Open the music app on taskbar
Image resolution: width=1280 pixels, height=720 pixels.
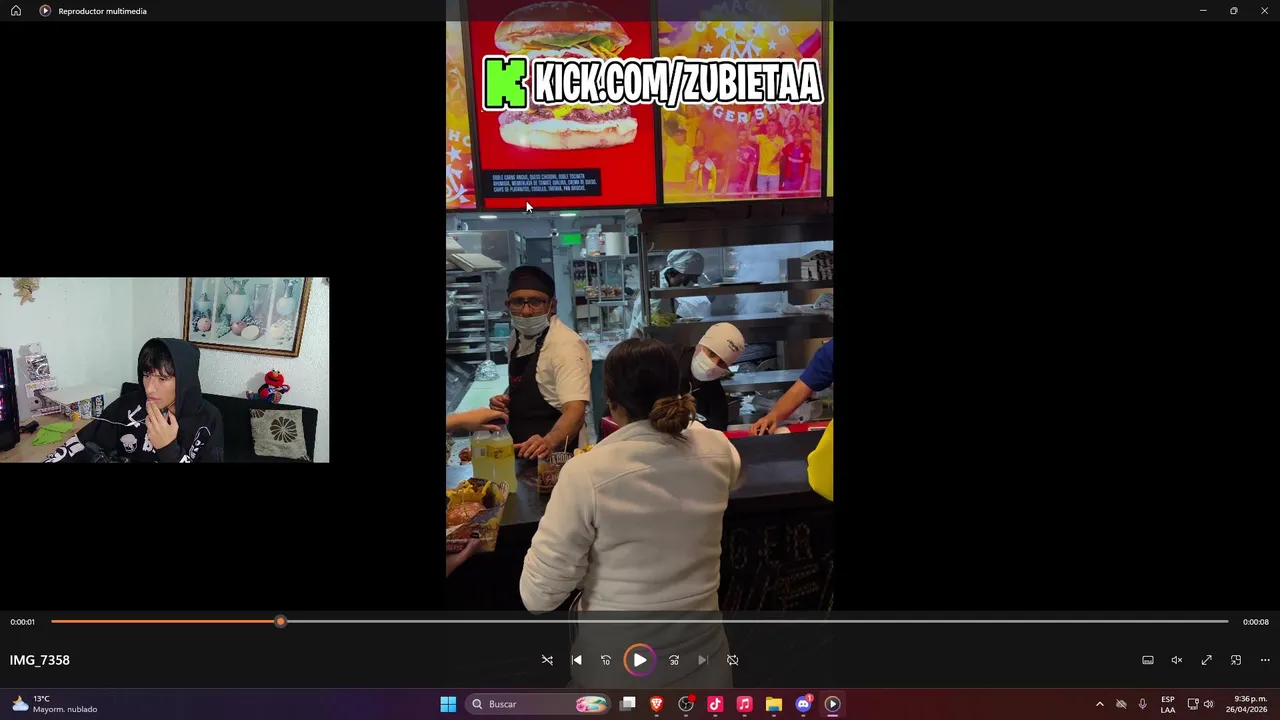click(744, 704)
